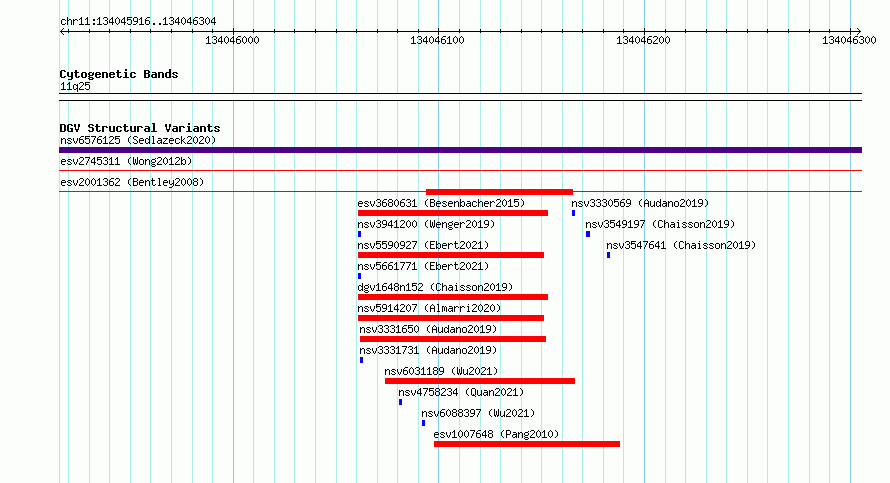Image resolution: width=890 pixels, height=483 pixels.
Task: Open the esv2745311 (Wong2012b) variant label
Action: [126, 161]
